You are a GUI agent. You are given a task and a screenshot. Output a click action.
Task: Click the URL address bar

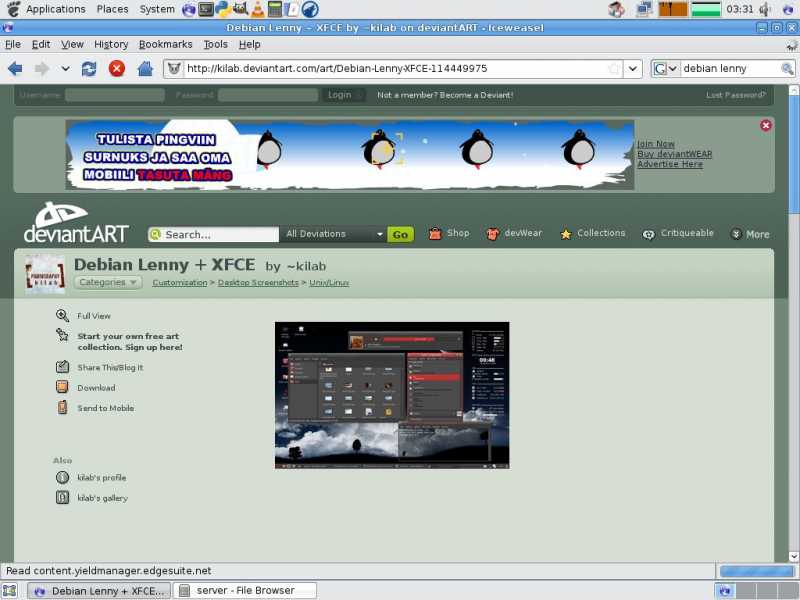(x=394, y=68)
